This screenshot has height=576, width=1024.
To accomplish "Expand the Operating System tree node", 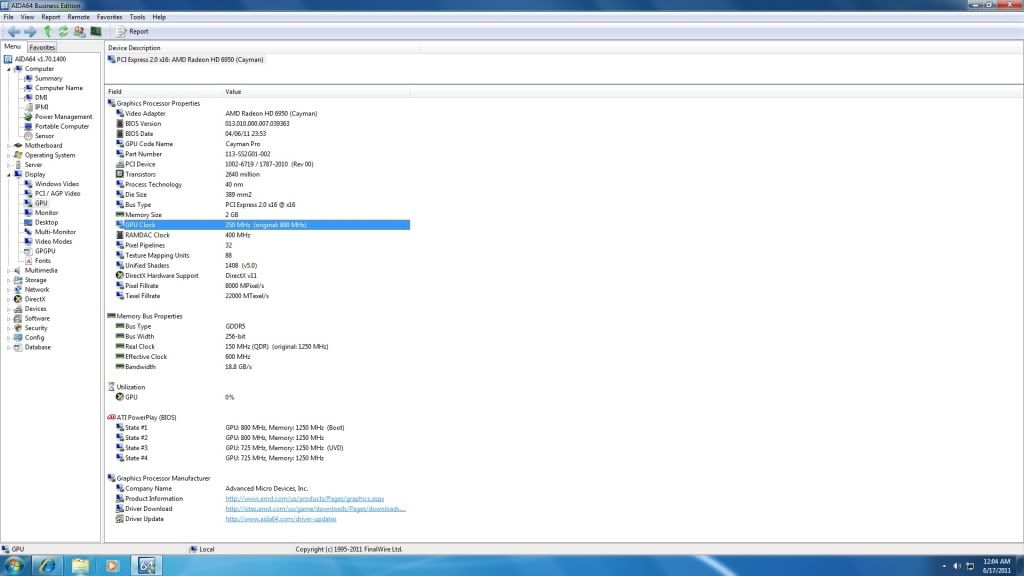I will [x=9, y=155].
